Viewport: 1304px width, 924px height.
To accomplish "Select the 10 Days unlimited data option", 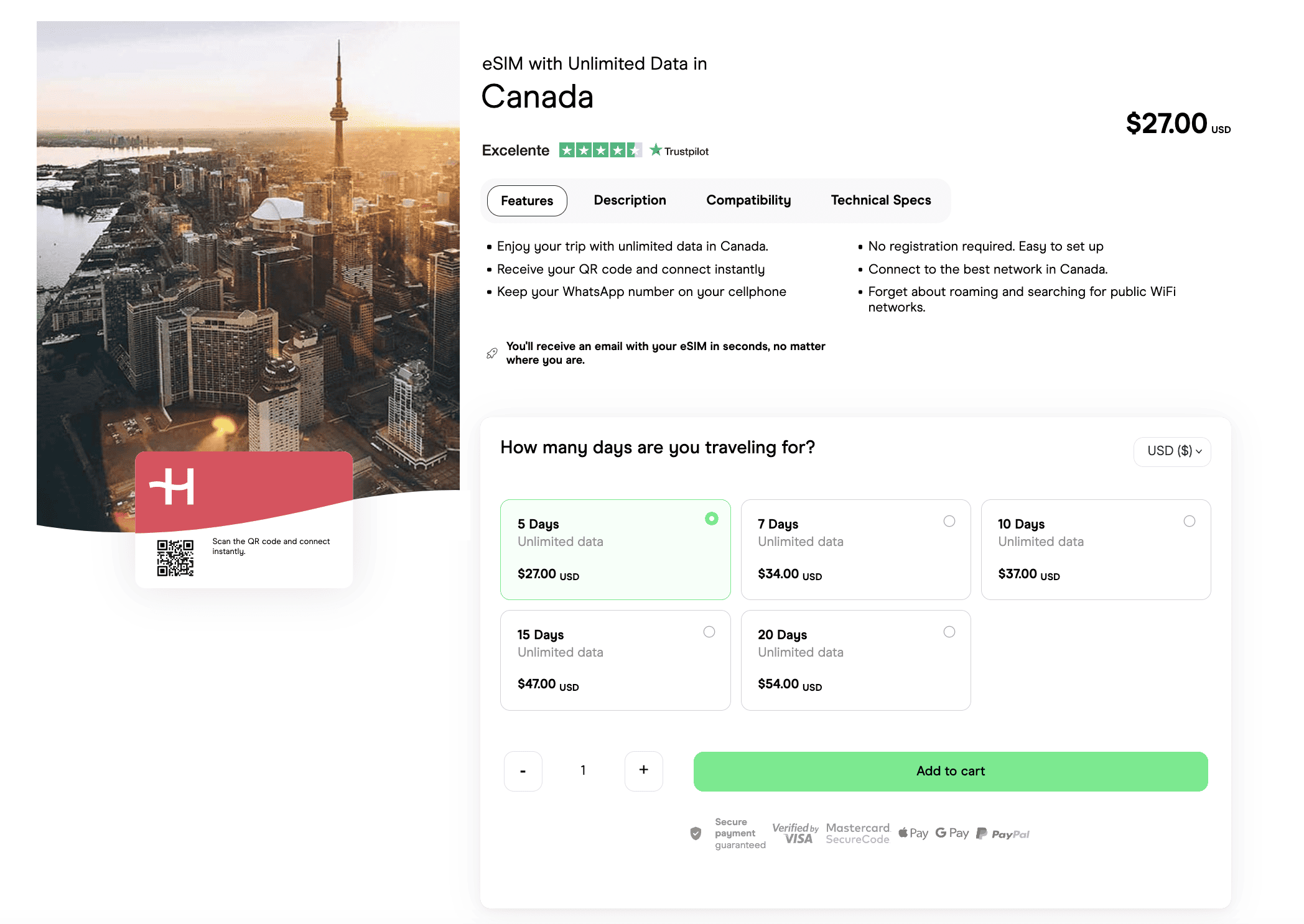I will pos(1189,521).
